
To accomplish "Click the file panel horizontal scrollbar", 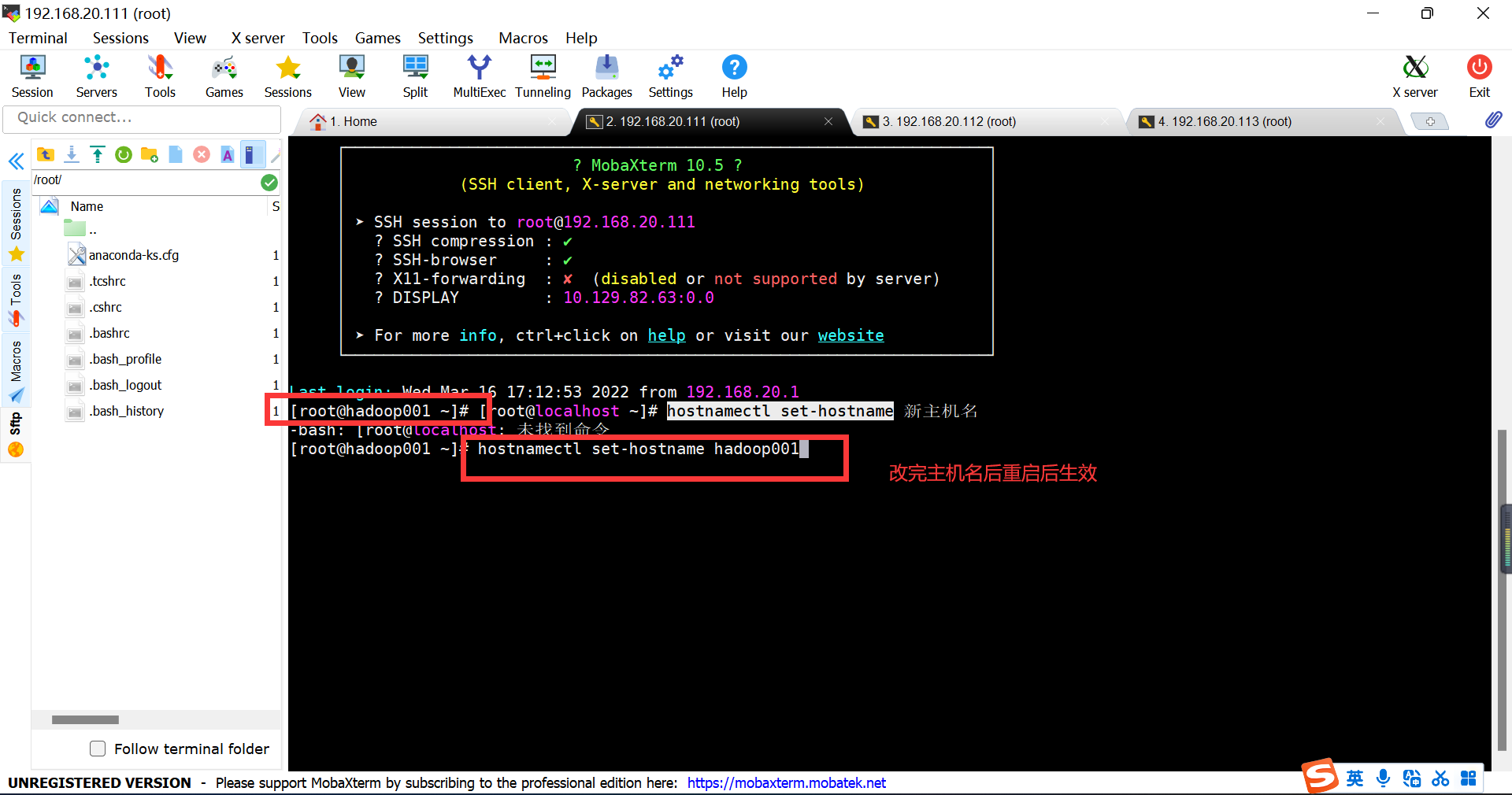I will pos(85,719).
